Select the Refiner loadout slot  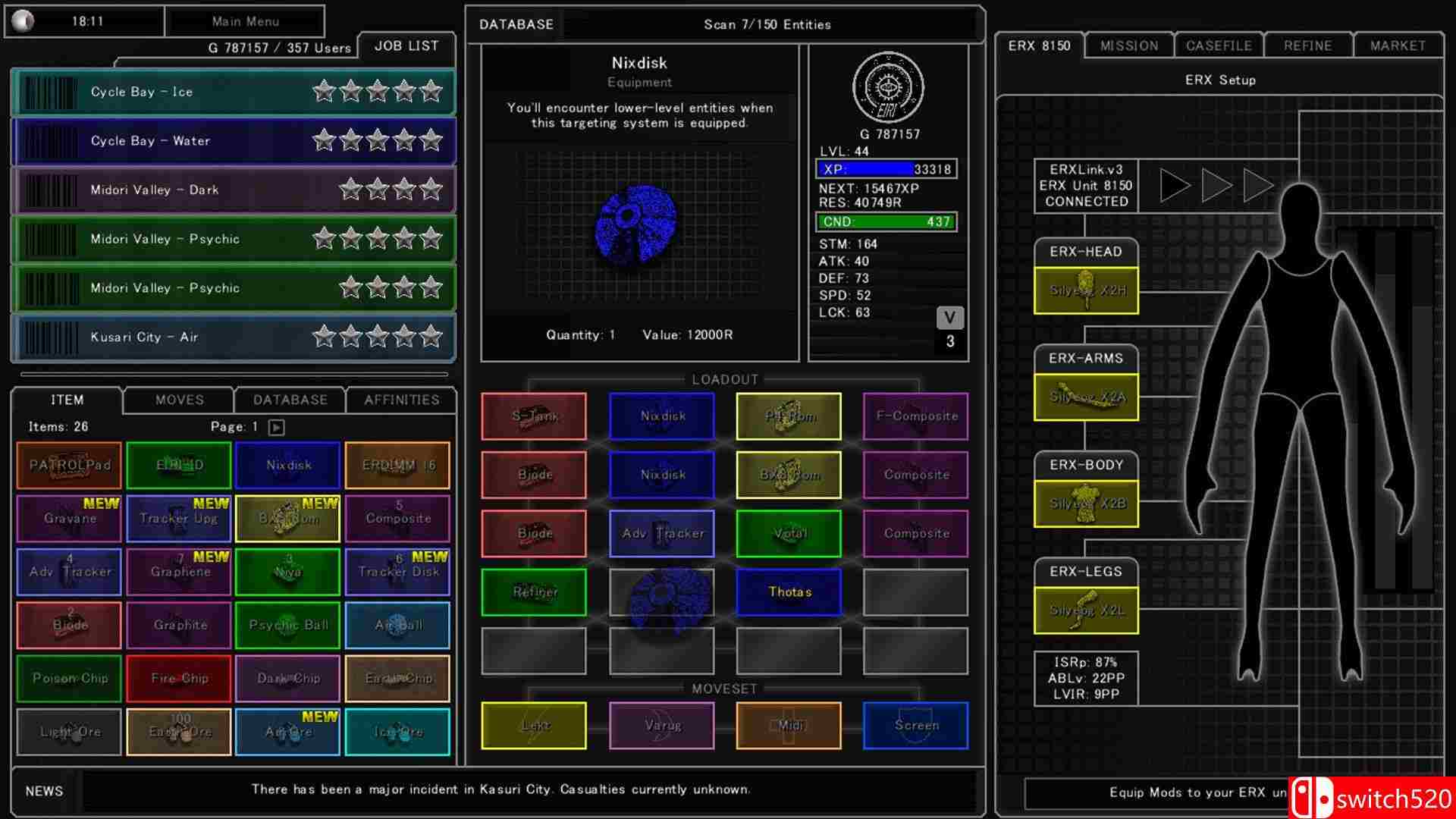[x=534, y=591]
